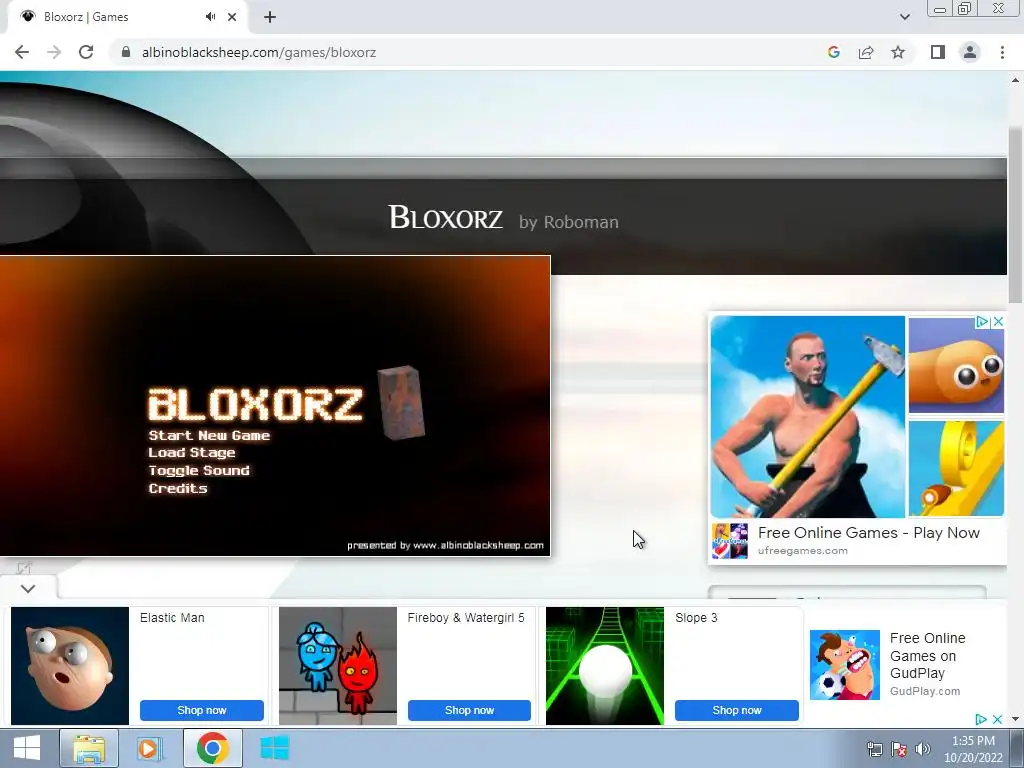Open File Explorer from taskbar
1024x768 pixels.
click(x=89, y=748)
